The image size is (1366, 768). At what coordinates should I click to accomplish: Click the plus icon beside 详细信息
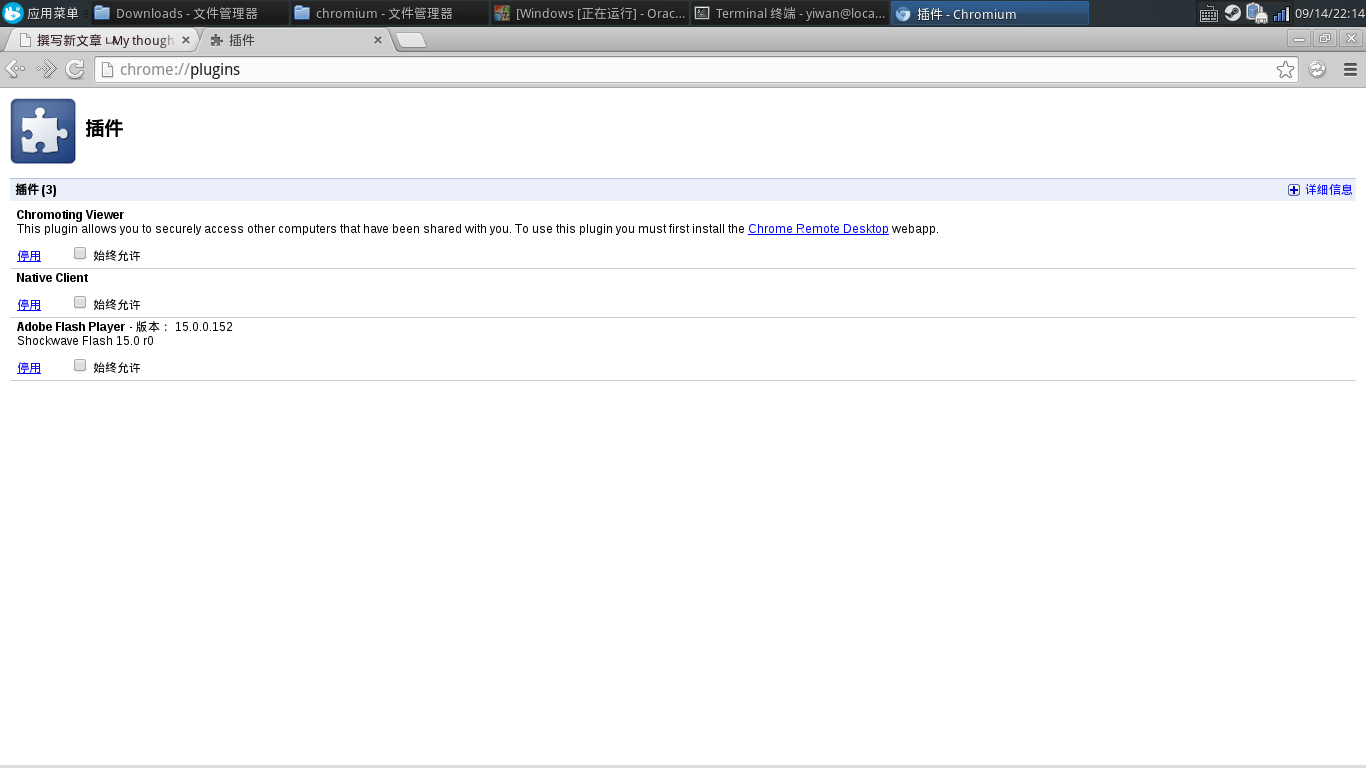[1294, 190]
